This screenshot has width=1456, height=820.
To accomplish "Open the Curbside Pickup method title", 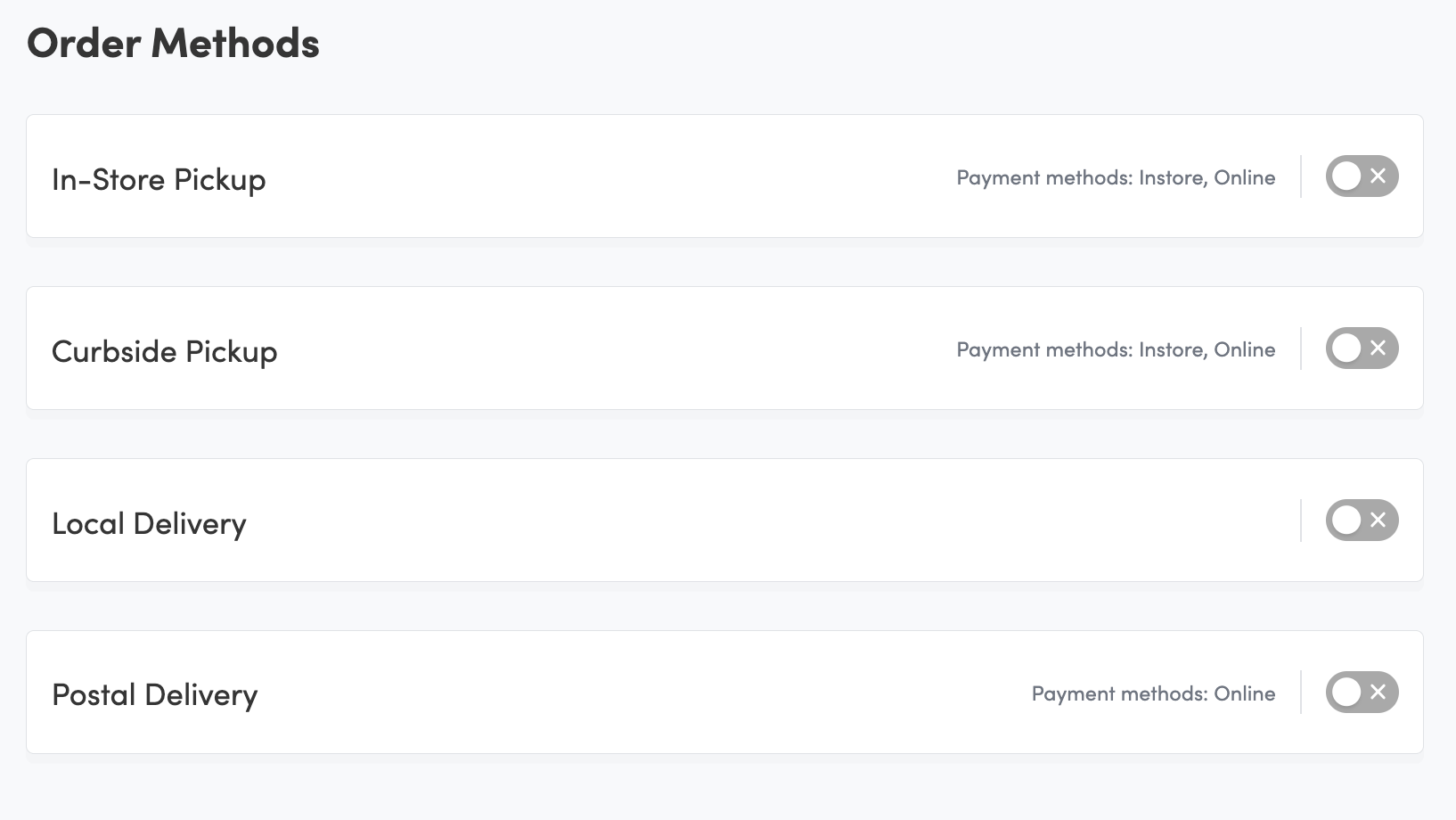I will point(165,351).
